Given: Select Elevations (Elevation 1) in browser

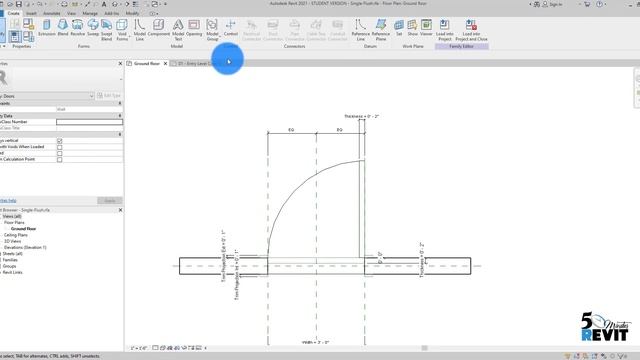Looking at the screenshot, I should [25, 247].
